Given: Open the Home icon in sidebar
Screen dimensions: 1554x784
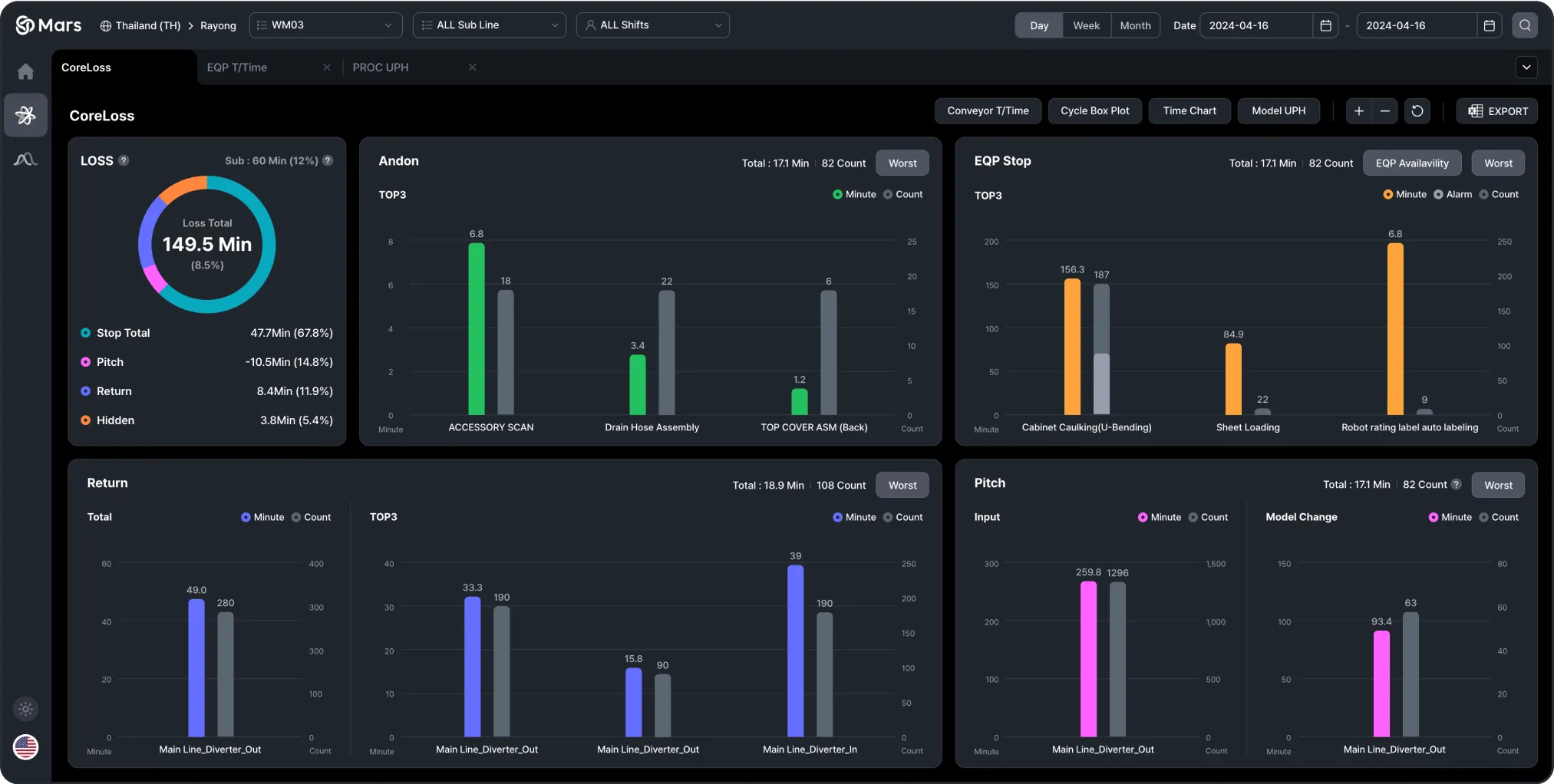Looking at the screenshot, I should pyautogui.click(x=25, y=71).
